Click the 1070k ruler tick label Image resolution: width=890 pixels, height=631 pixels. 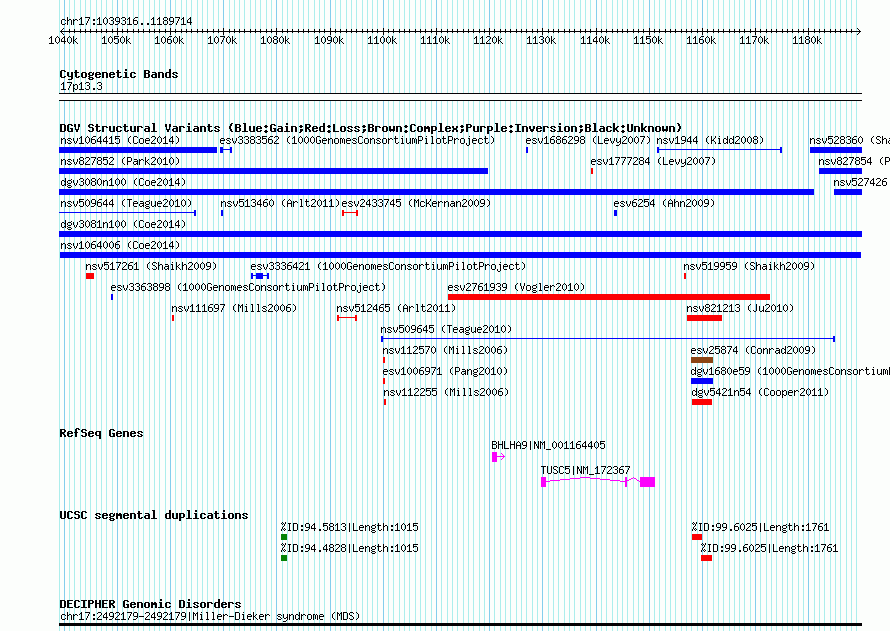pyautogui.click(x=222, y=40)
